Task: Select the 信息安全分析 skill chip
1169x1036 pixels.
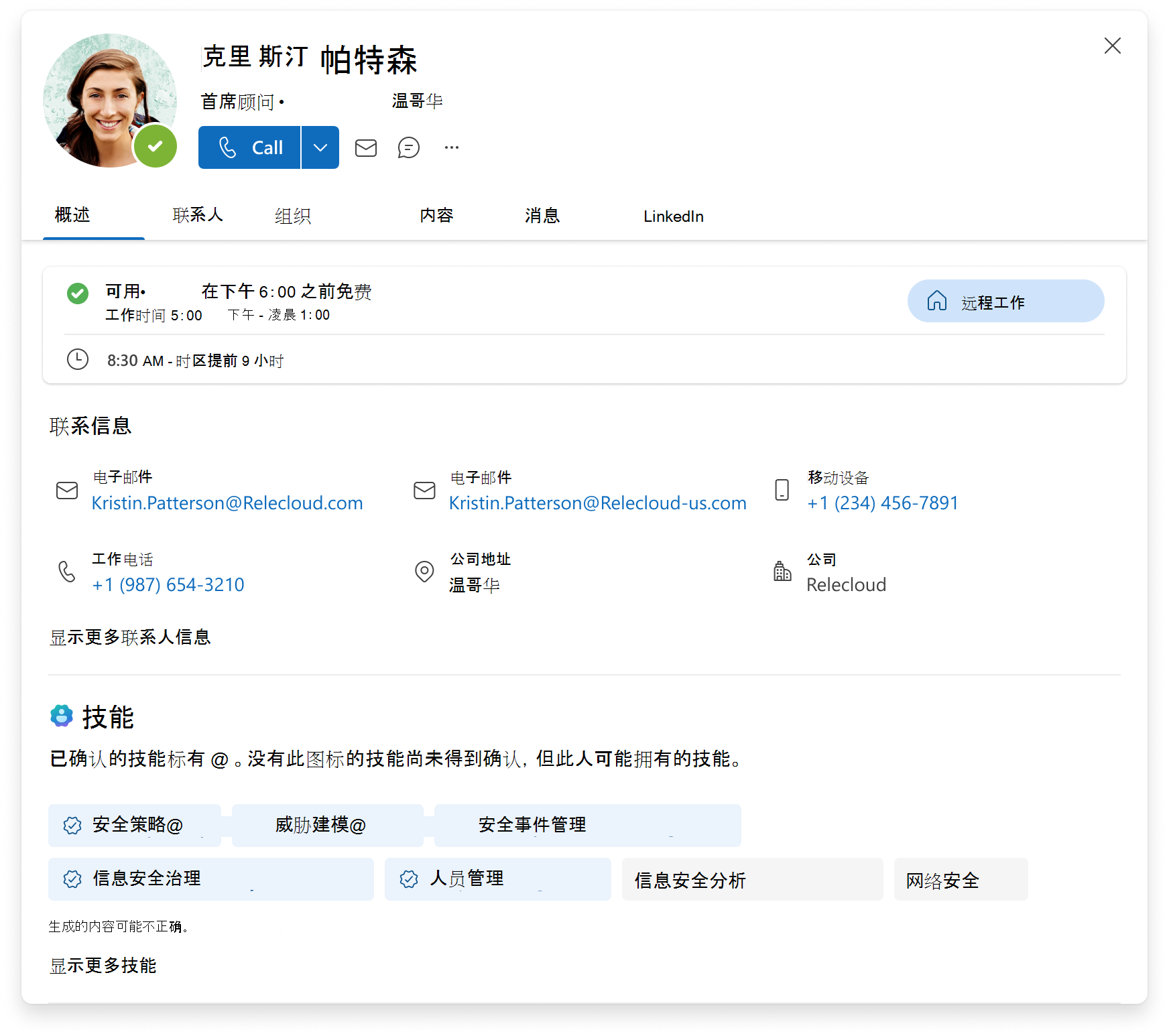Action: click(x=753, y=879)
